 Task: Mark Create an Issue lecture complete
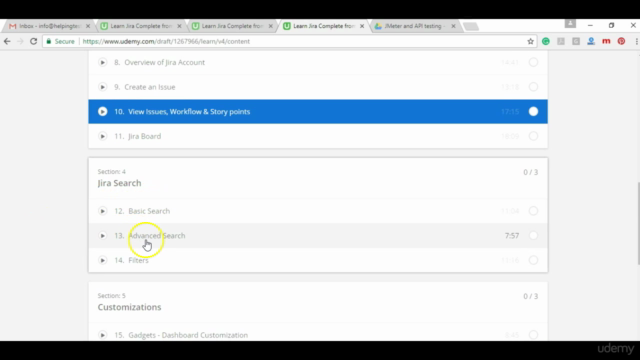[x=533, y=87]
